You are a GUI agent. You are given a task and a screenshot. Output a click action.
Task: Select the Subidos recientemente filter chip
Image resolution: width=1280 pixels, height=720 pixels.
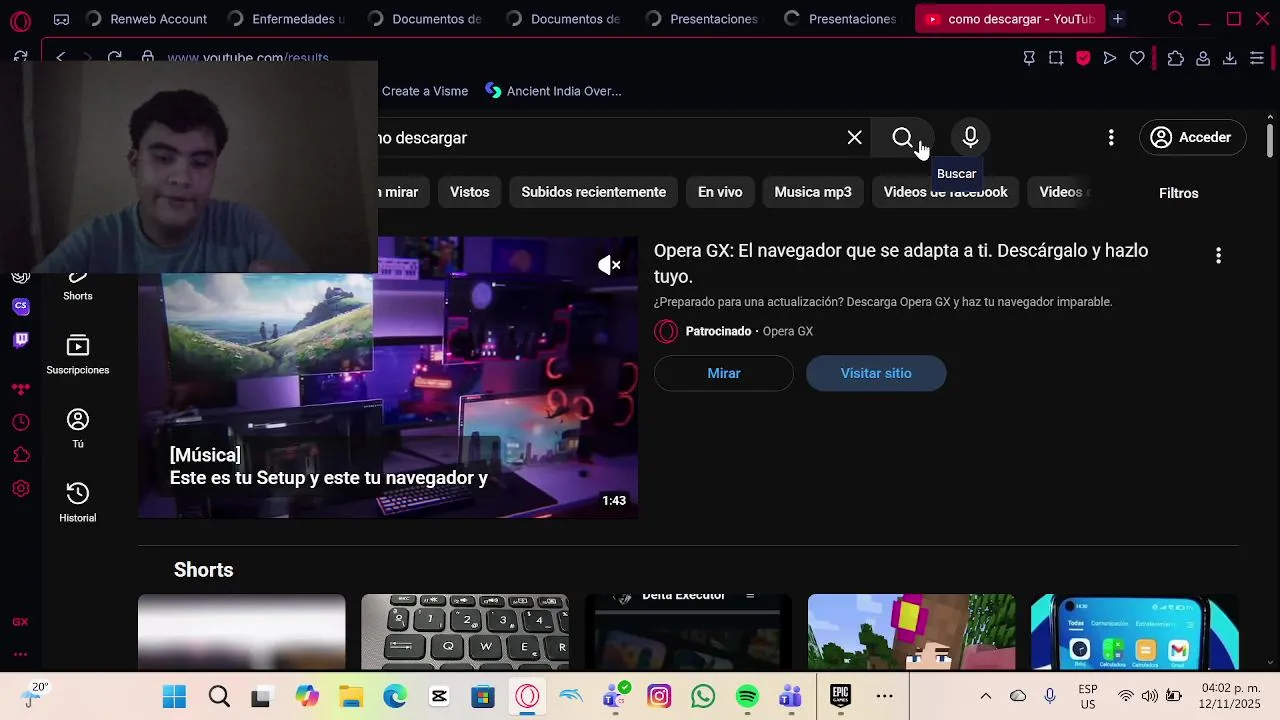click(593, 192)
